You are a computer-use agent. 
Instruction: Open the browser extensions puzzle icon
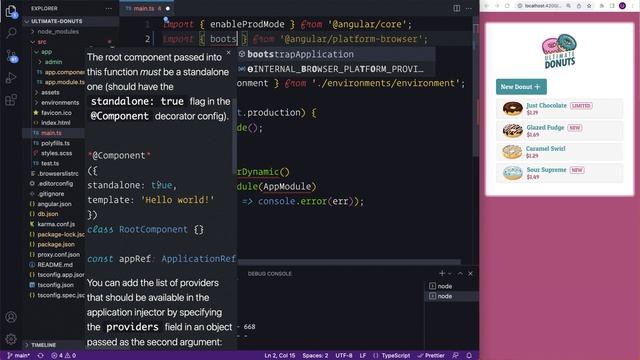[x=602, y=6]
